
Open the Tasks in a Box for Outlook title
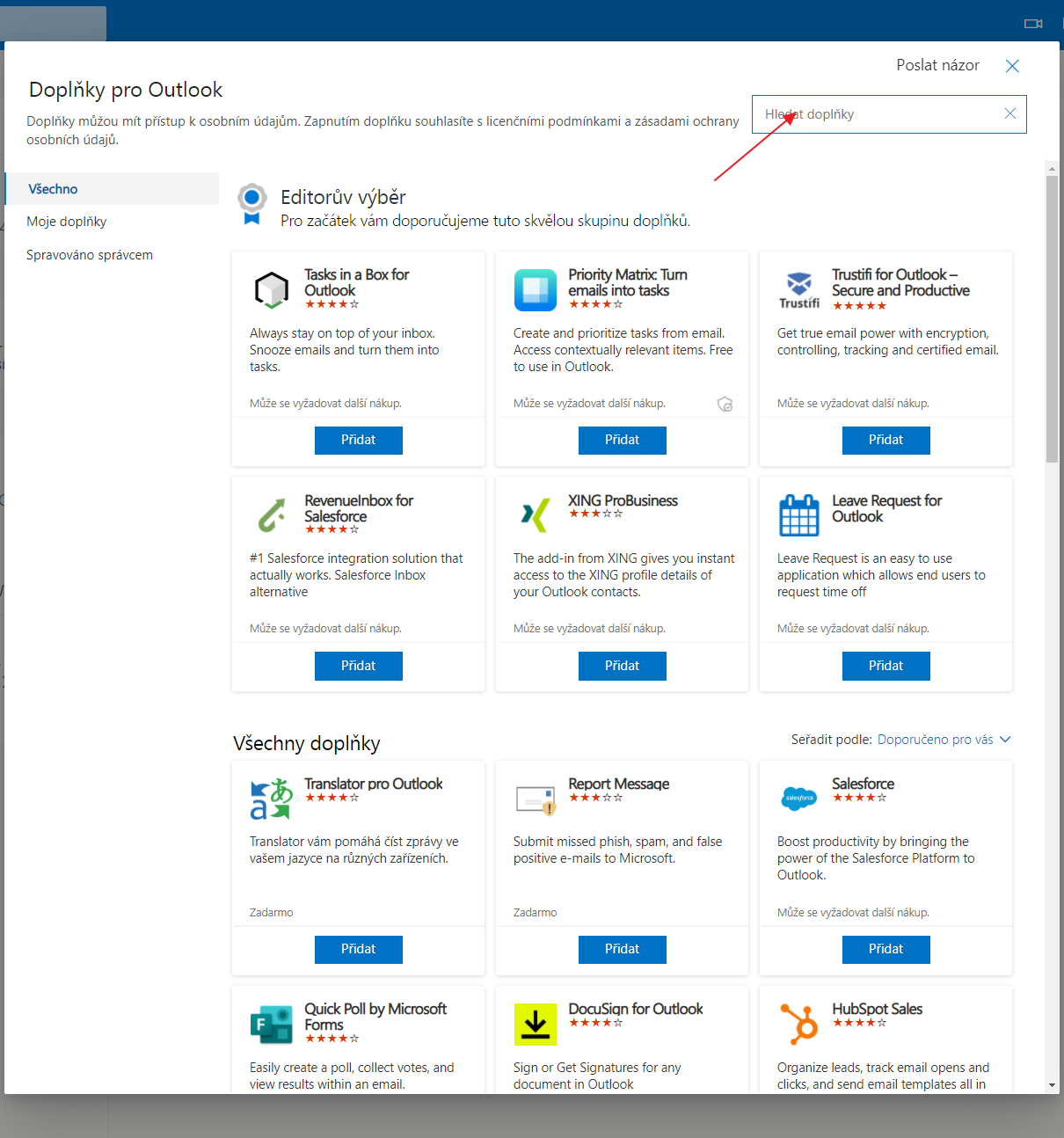click(357, 282)
